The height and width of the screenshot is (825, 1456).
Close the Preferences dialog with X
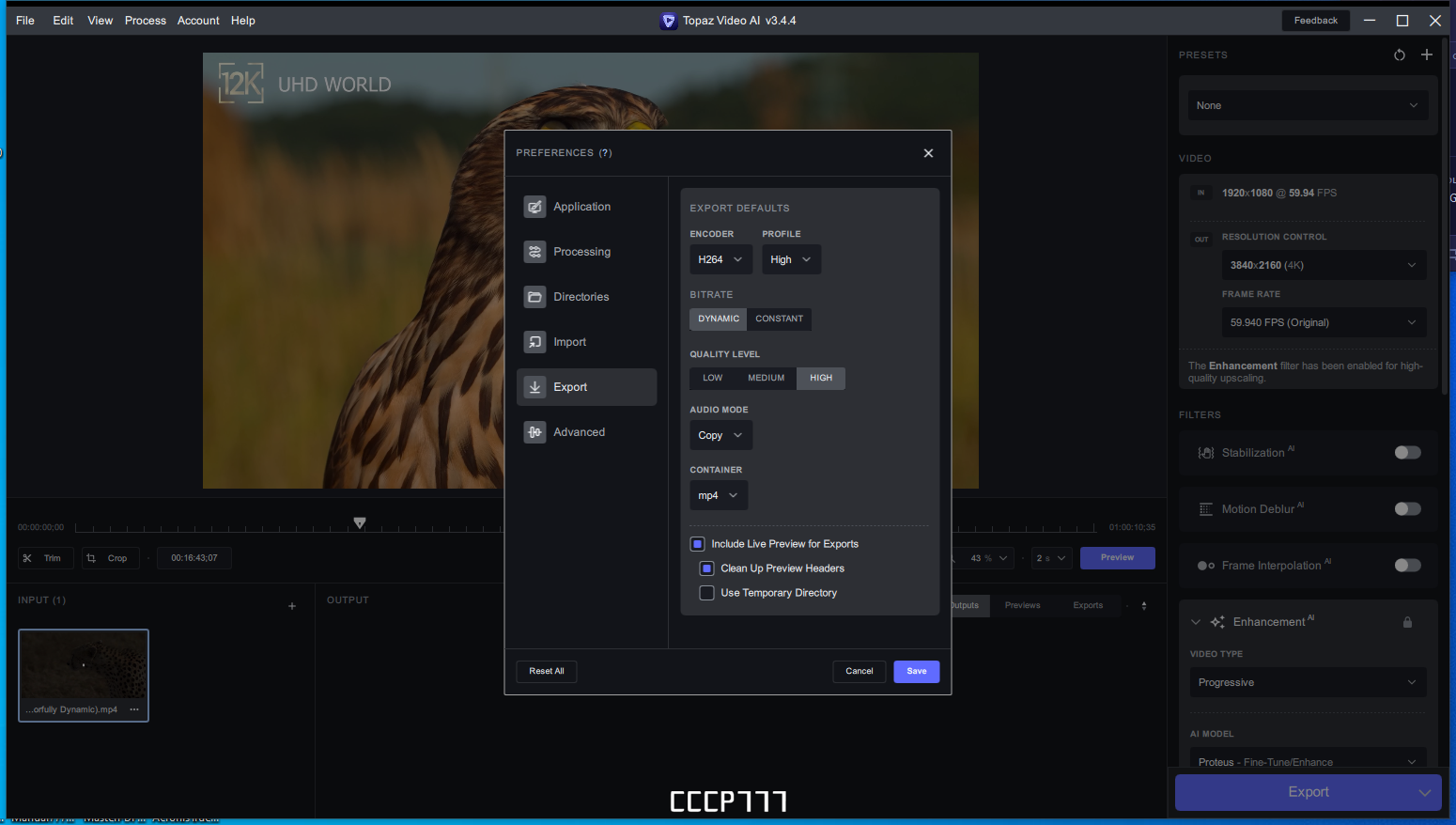coord(928,153)
